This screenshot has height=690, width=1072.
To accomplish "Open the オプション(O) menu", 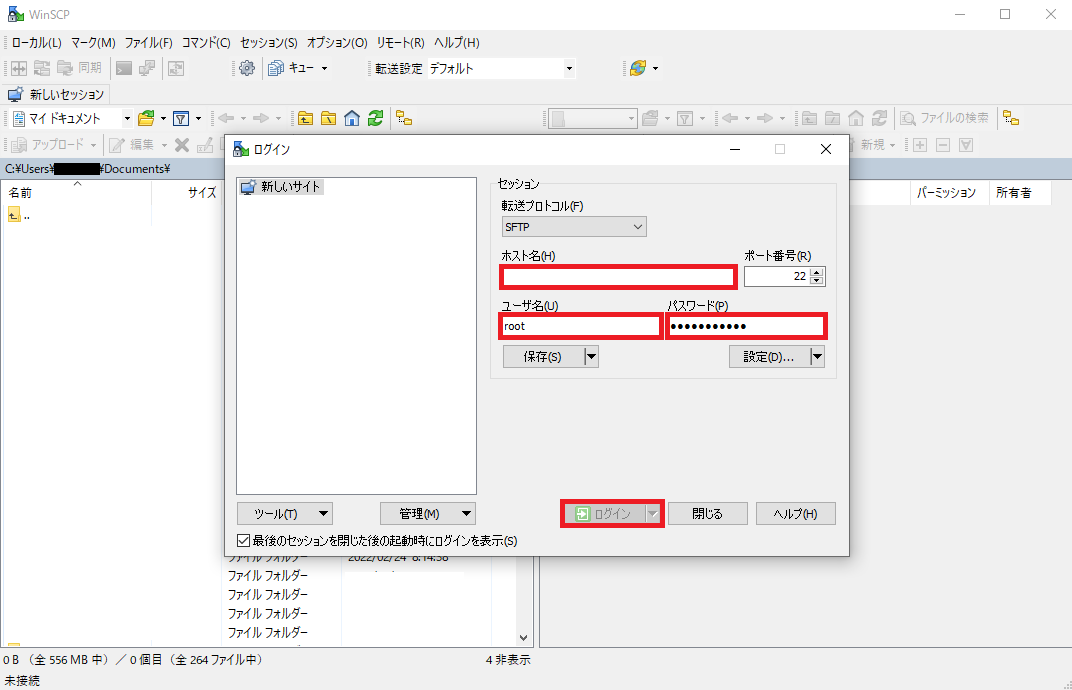I will point(336,42).
